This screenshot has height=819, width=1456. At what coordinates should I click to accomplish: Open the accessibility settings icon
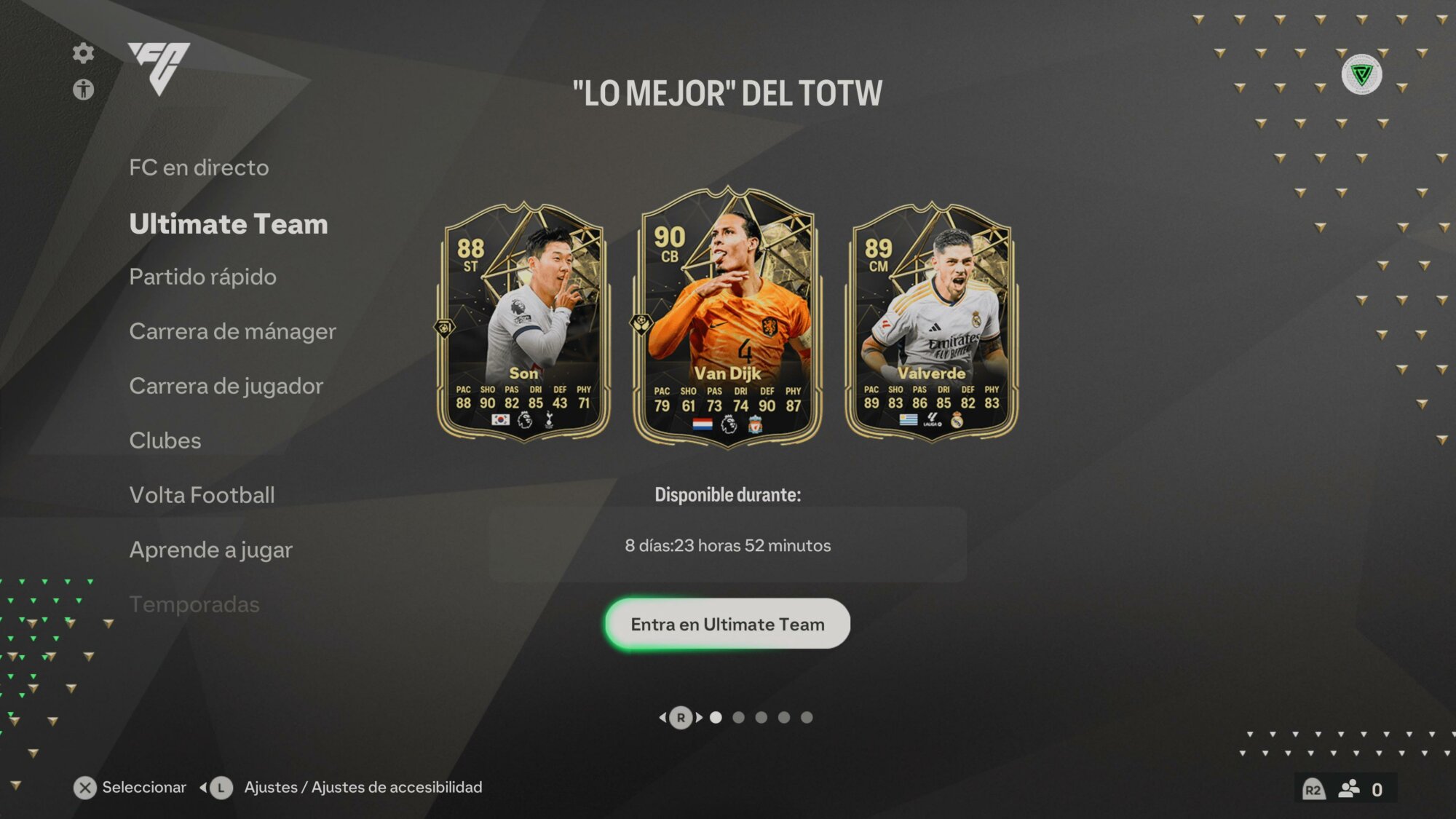coord(83,90)
